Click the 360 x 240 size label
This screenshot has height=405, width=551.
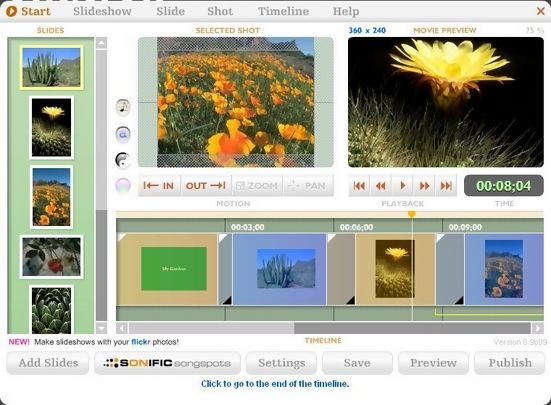(367, 31)
